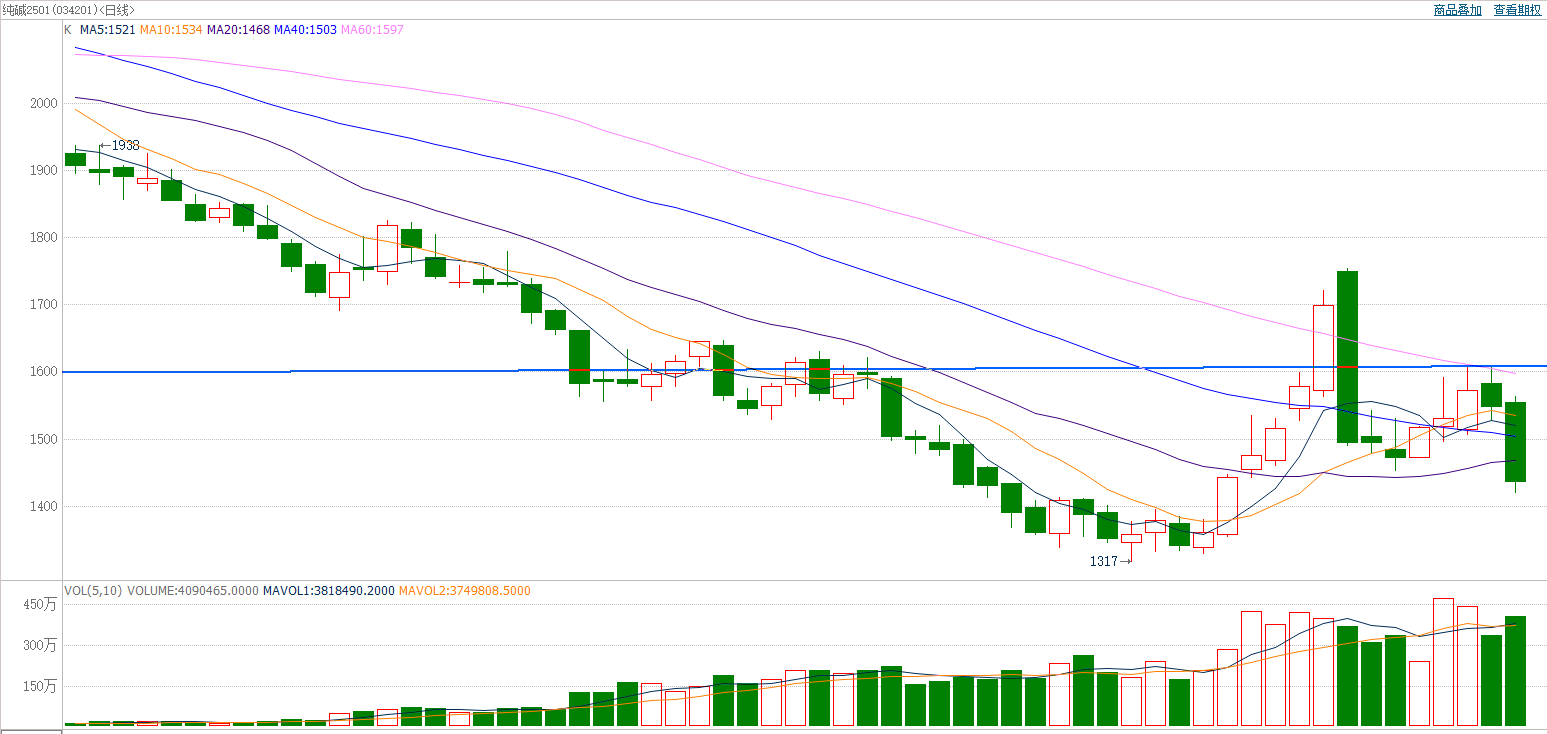The image size is (1547, 734).
Task: Choose the MA60:1597 legend label
Action: click(x=372, y=30)
